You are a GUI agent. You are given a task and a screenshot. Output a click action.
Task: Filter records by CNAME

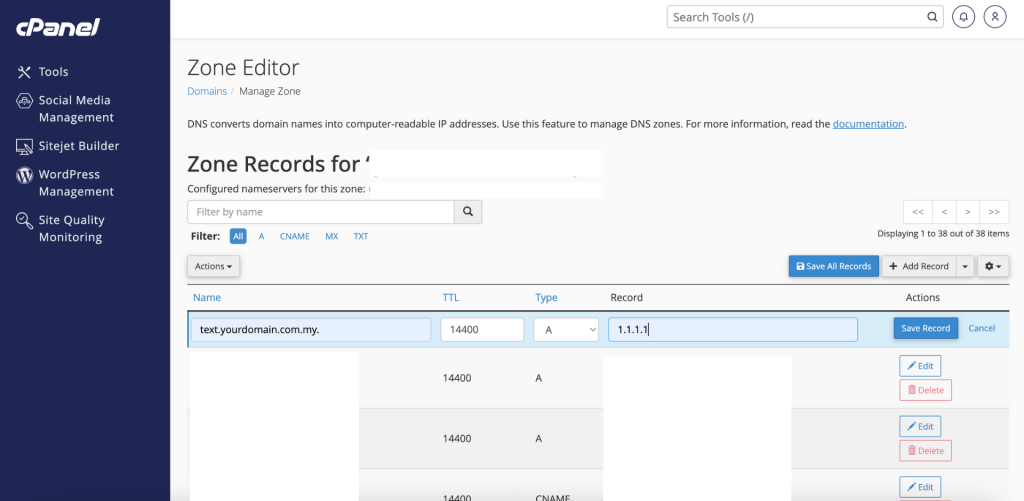(x=295, y=236)
